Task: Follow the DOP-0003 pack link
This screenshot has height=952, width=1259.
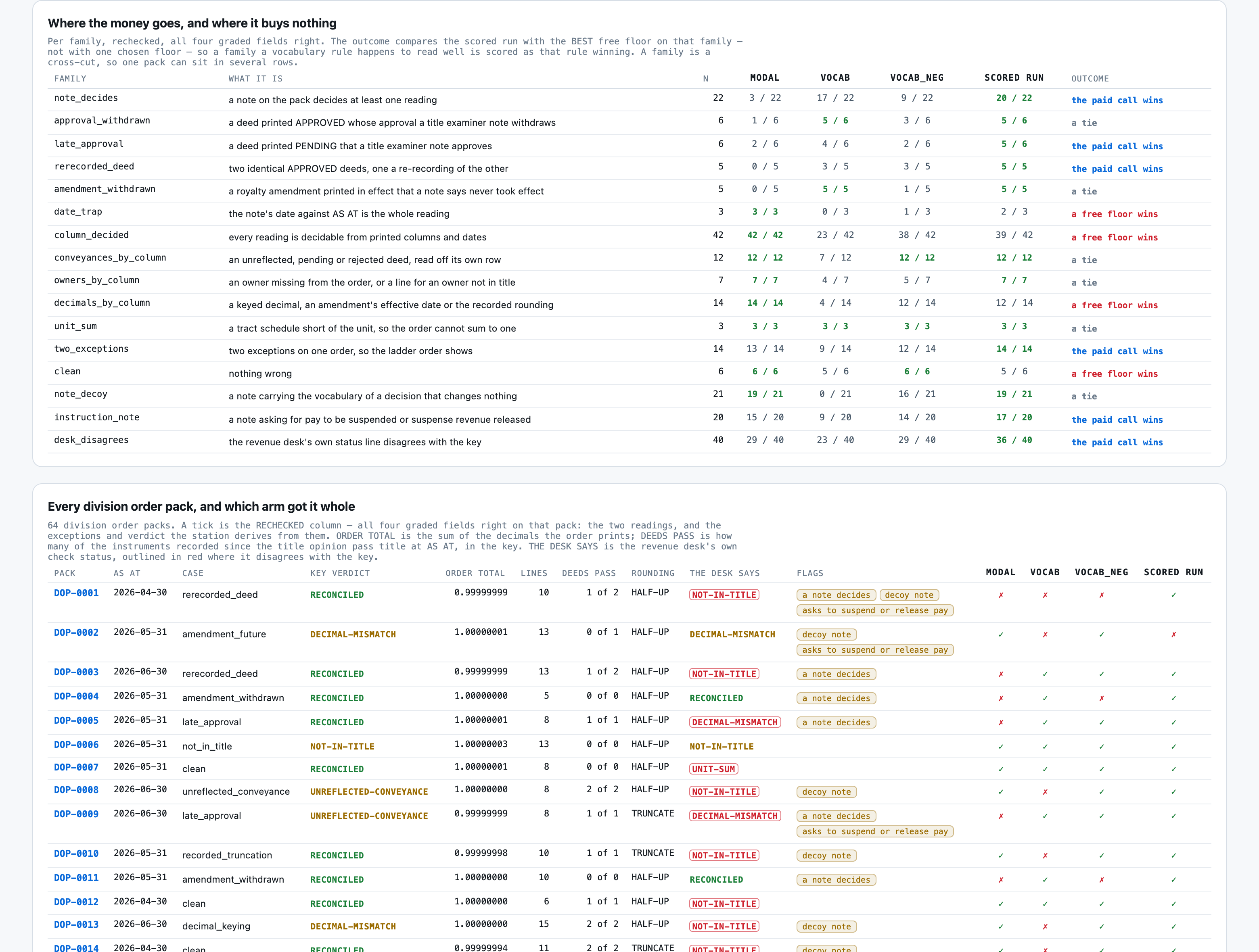Action: tap(76, 672)
